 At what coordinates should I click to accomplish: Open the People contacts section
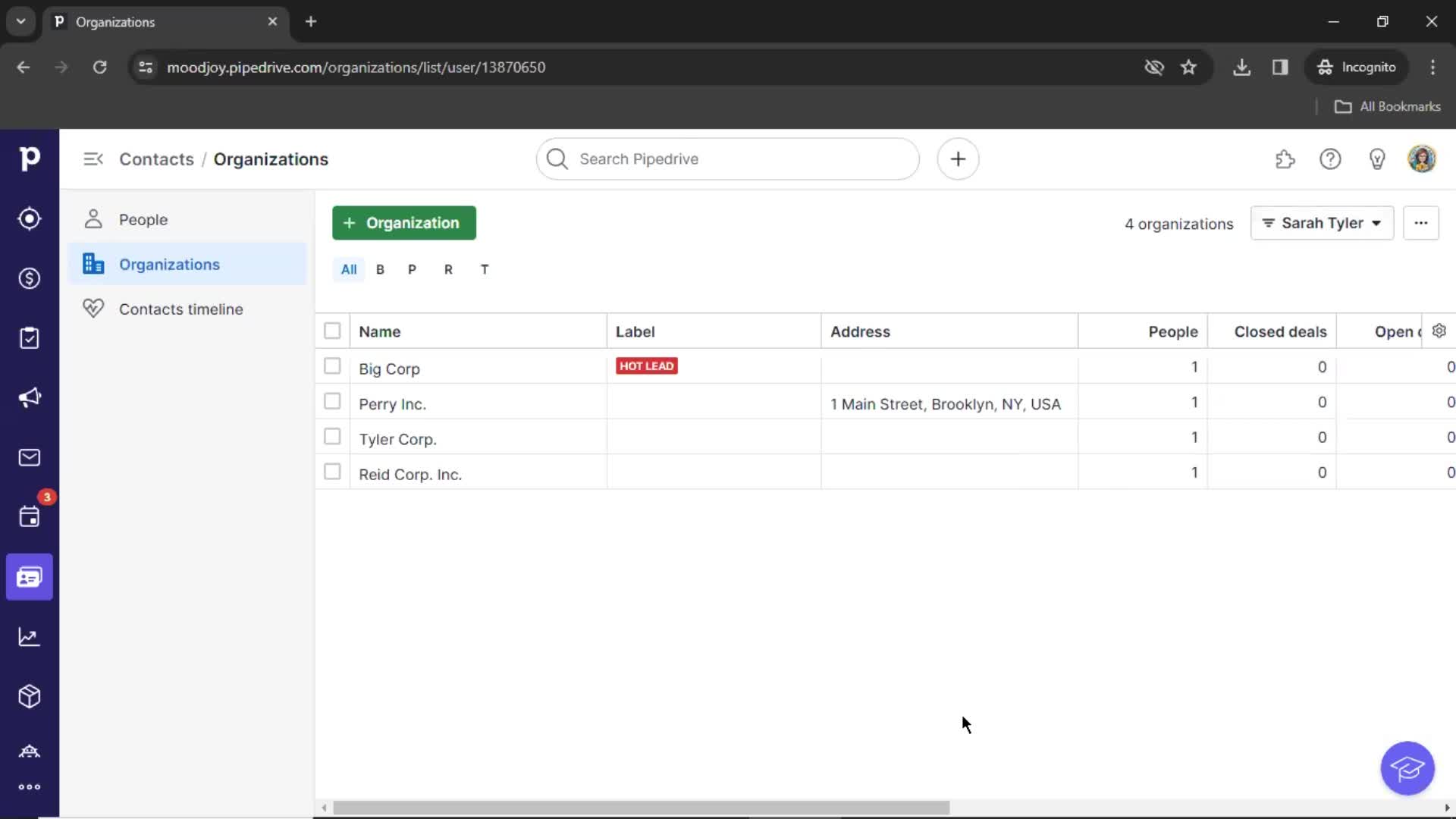point(143,219)
